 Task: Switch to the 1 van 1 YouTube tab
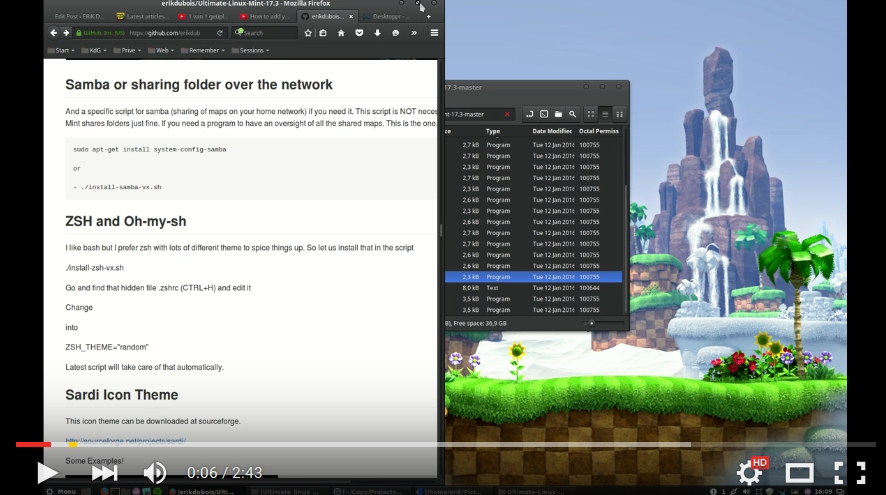point(204,16)
